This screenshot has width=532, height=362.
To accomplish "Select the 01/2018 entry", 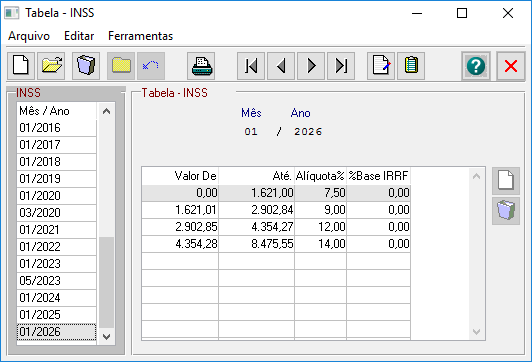I will tap(56, 162).
